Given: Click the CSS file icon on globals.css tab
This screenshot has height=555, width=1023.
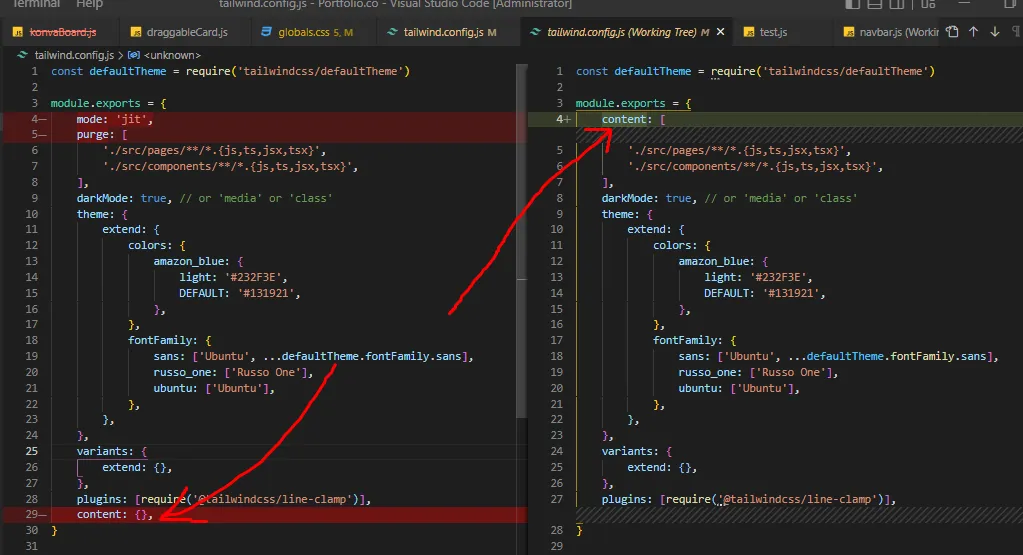Looking at the screenshot, I should click(x=266, y=32).
